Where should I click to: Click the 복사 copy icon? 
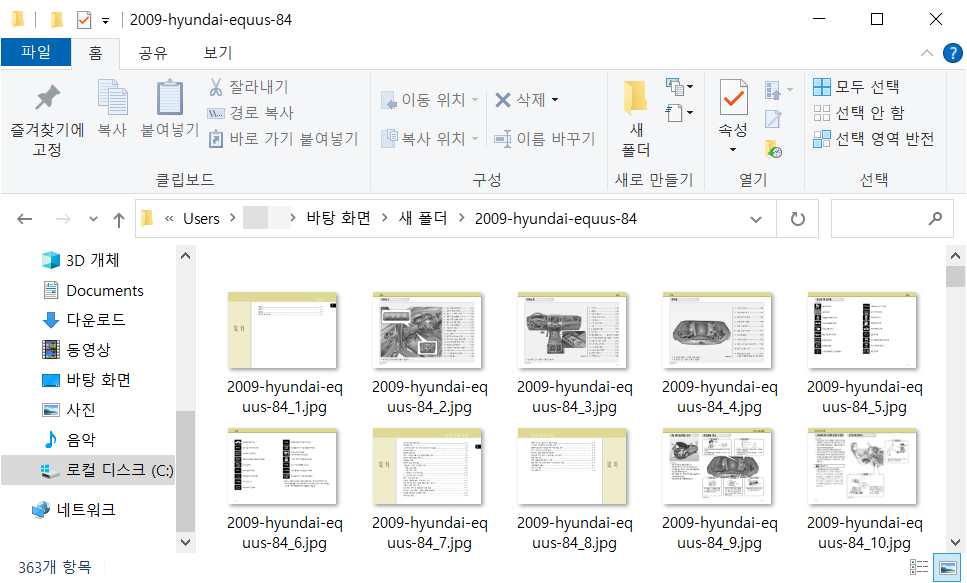[x=113, y=97]
